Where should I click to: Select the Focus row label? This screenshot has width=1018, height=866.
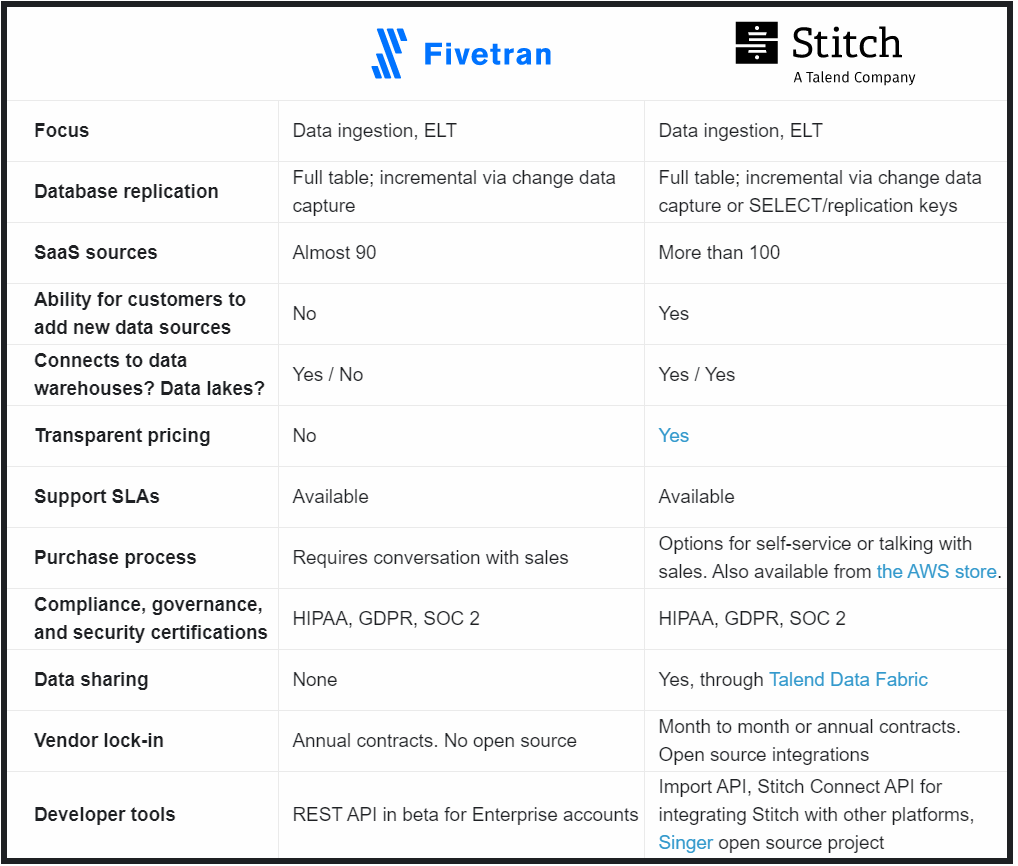[62, 130]
